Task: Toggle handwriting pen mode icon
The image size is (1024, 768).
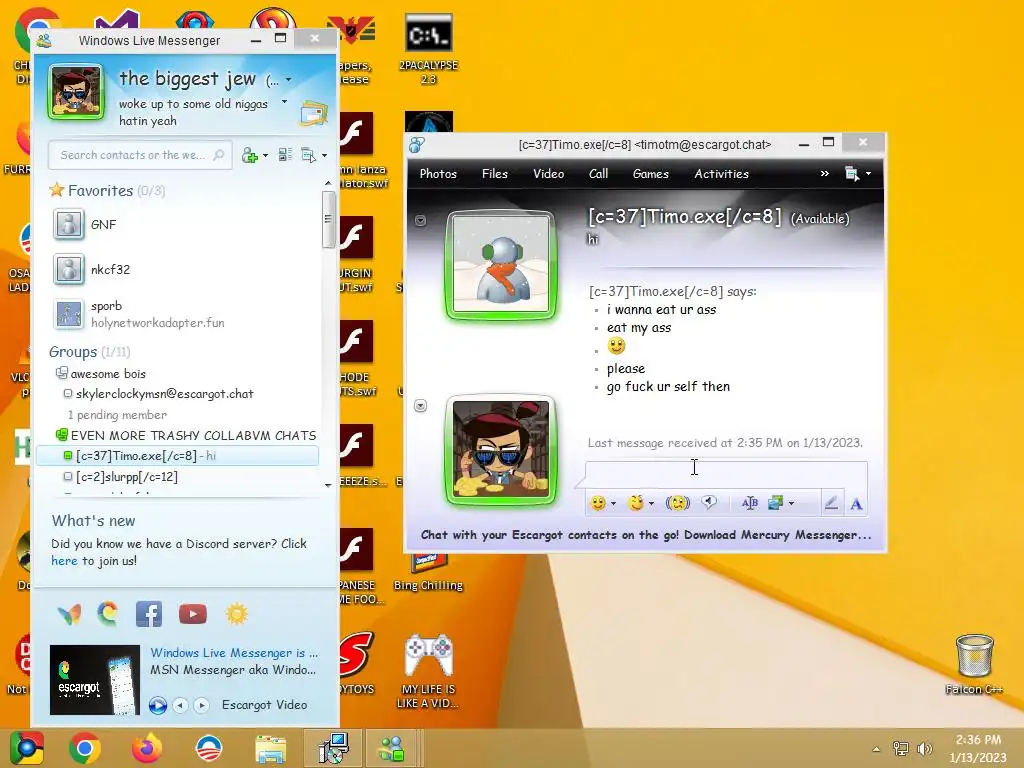Action: 831,503
